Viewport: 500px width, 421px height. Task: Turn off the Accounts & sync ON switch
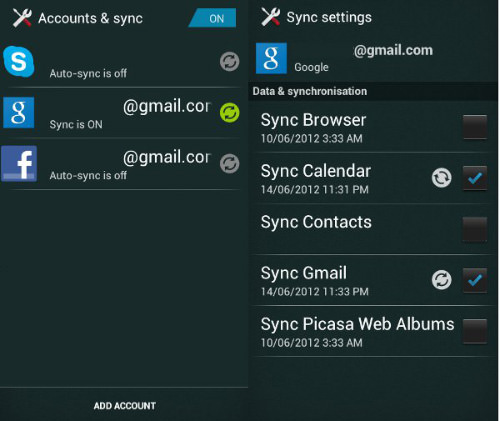212,18
